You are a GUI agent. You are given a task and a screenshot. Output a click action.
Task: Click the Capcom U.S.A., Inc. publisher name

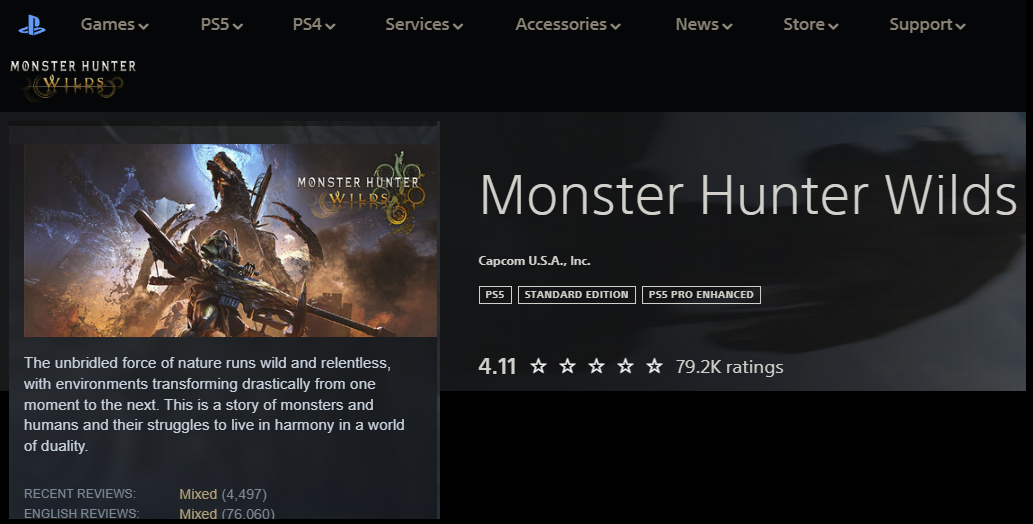tap(534, 261)
